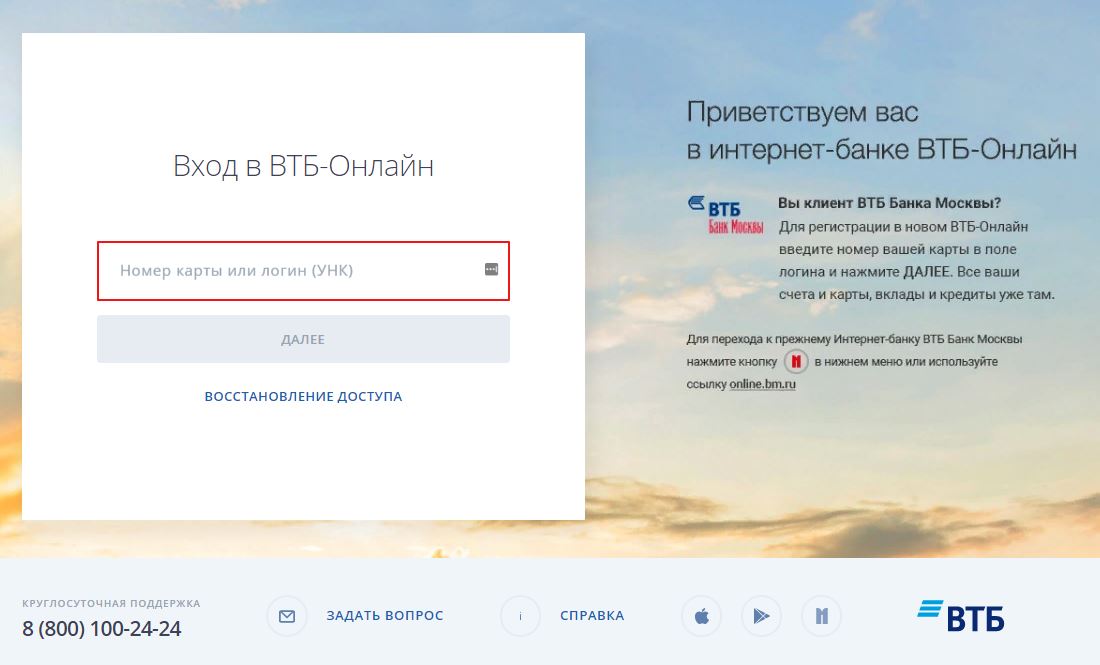Screen dimensions: 1100x665
Task: Click heading Вход в ВТБ-Онлайн
Action: 303,166
